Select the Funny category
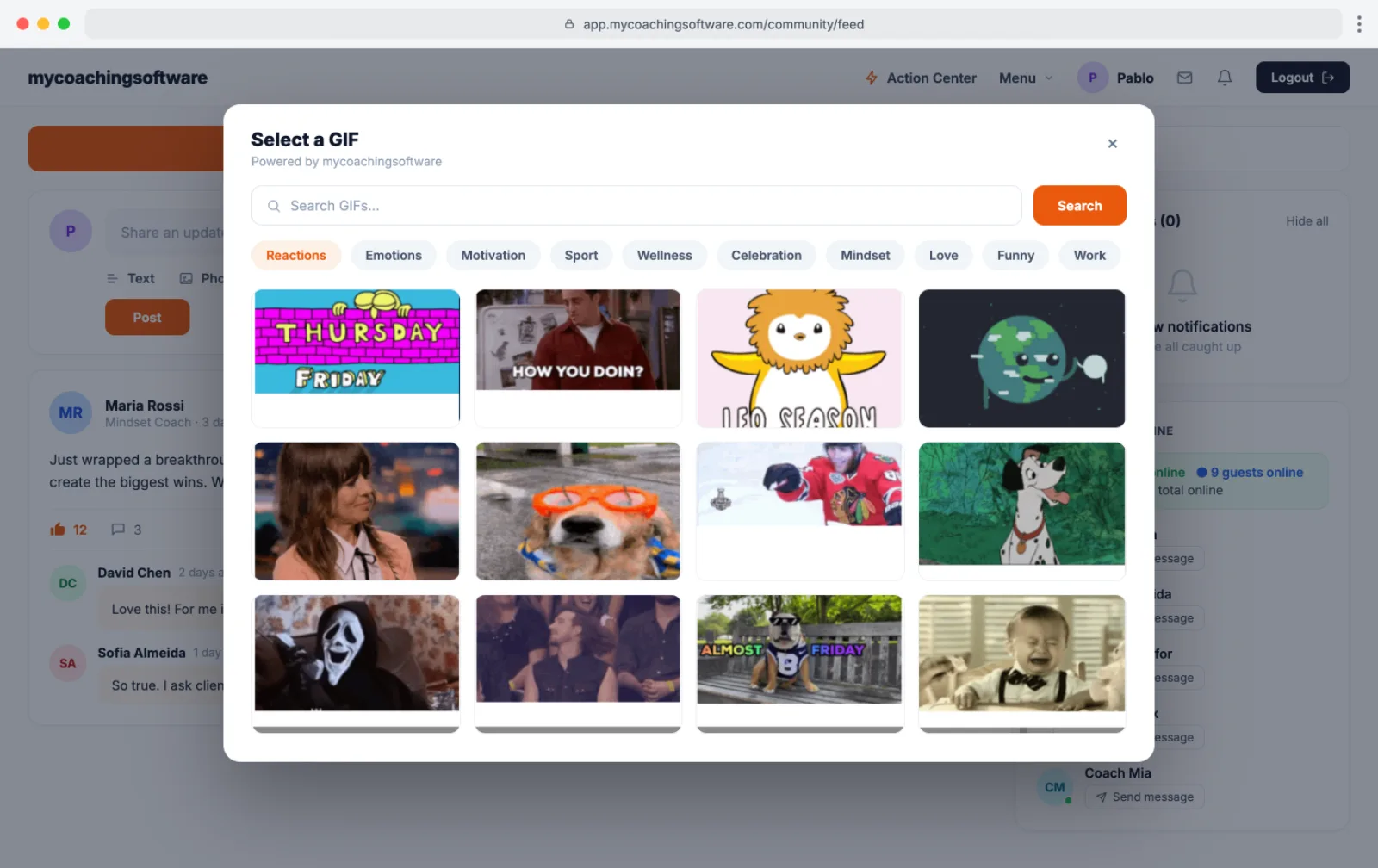Viewport: 1378px width, 868px height. pos(1015,256)
